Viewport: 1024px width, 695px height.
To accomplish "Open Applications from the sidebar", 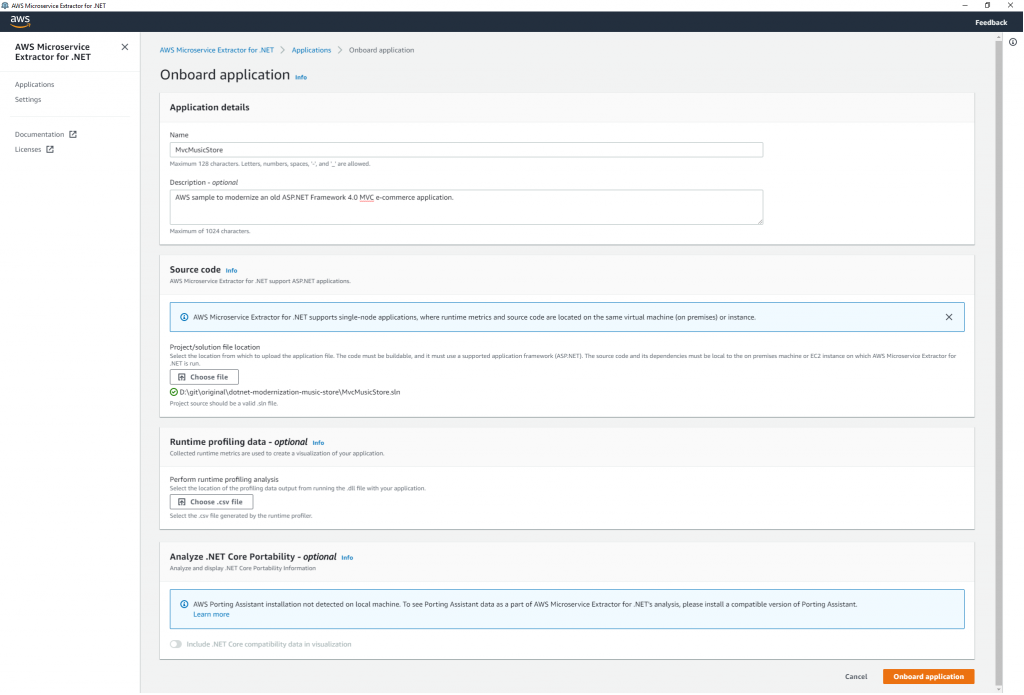I will (36, 84).
